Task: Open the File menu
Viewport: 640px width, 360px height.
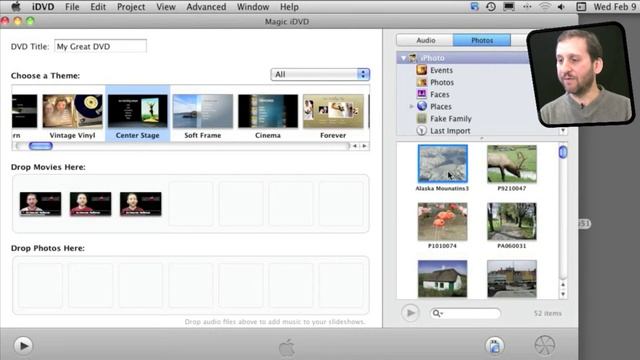Action: pos(72,7)
